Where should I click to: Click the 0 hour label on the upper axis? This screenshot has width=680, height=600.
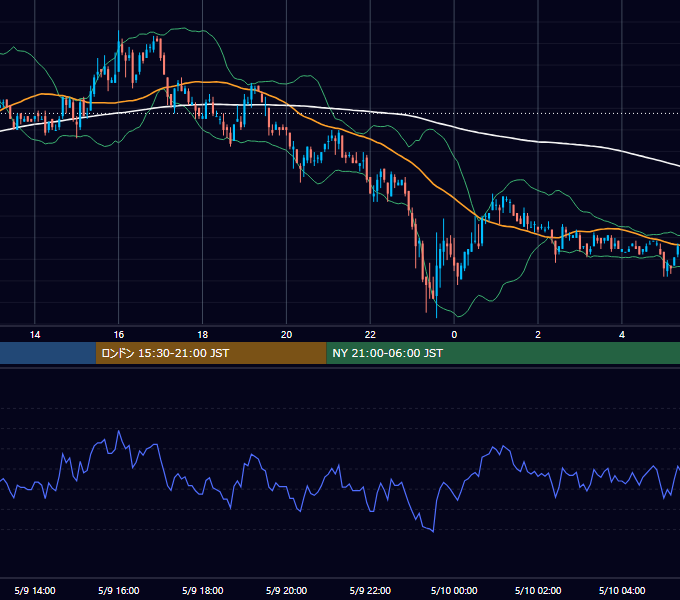(454, 335)
